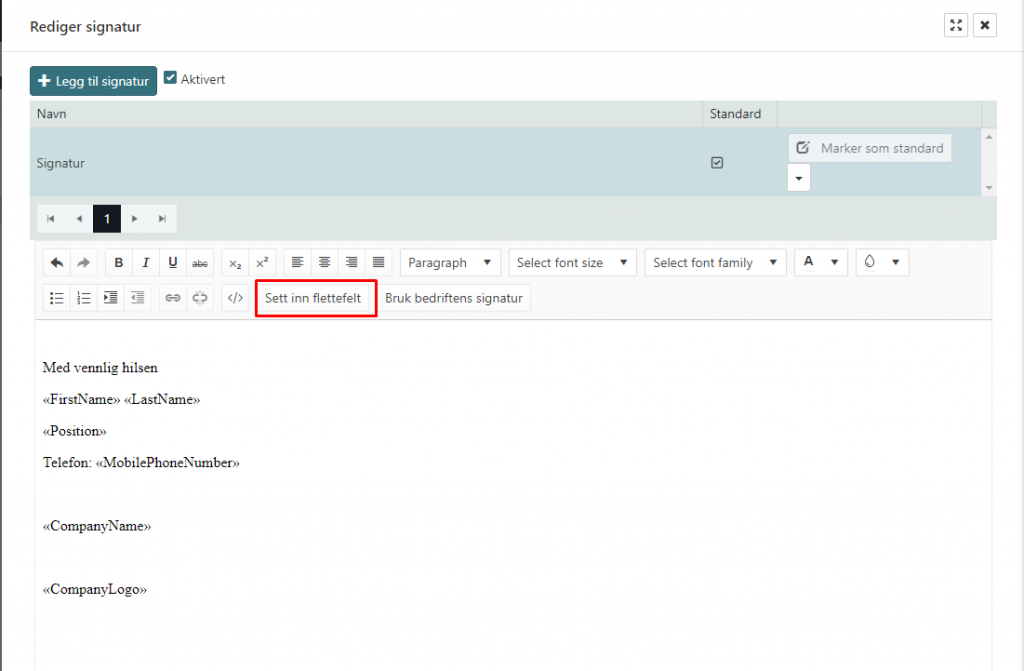Open the view HTML source icon
The width and height of the screenshot is (1024, 671).
click(235, 298)
